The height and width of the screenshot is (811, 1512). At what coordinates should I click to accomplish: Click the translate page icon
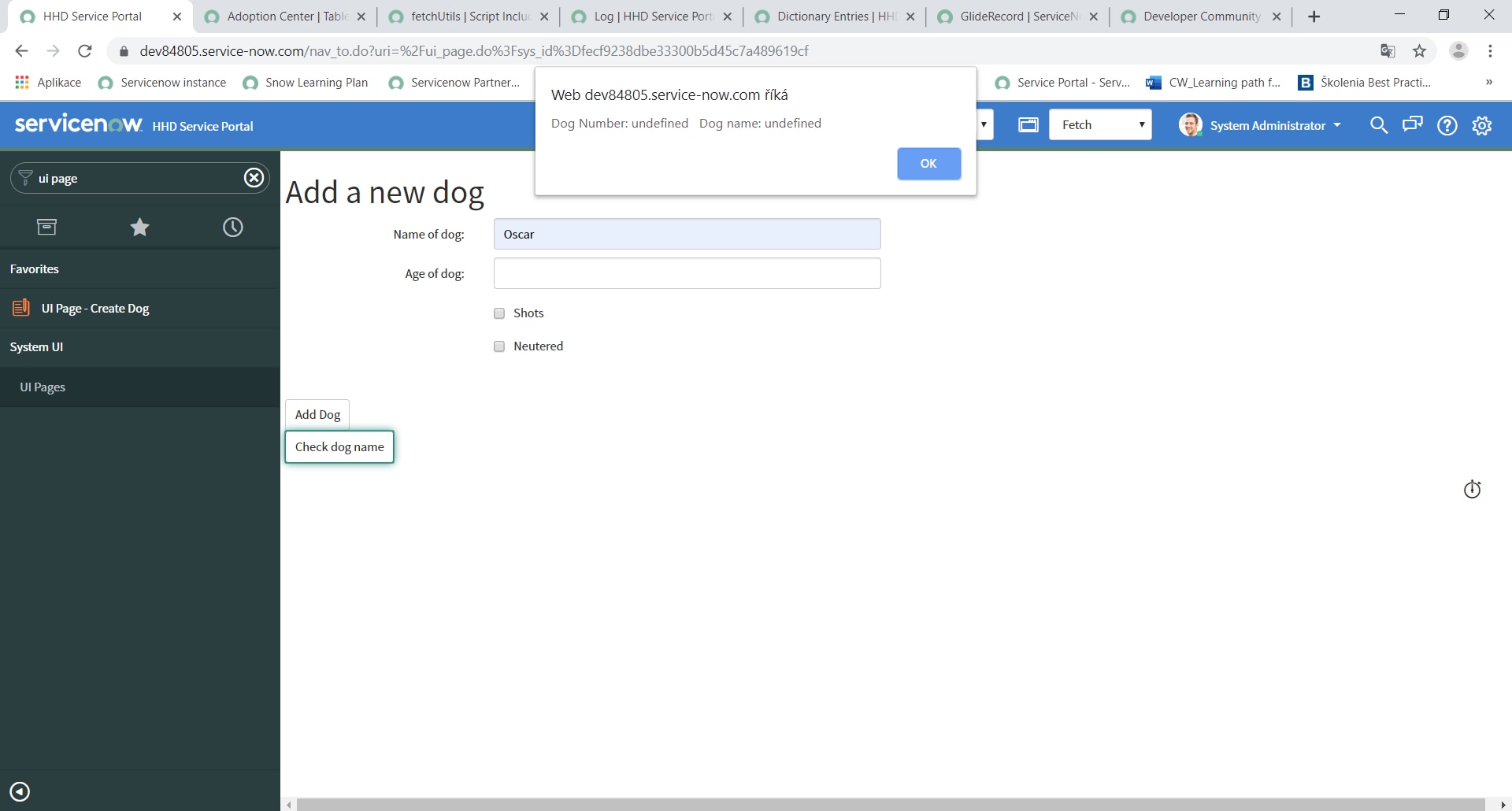[1388, 51]
